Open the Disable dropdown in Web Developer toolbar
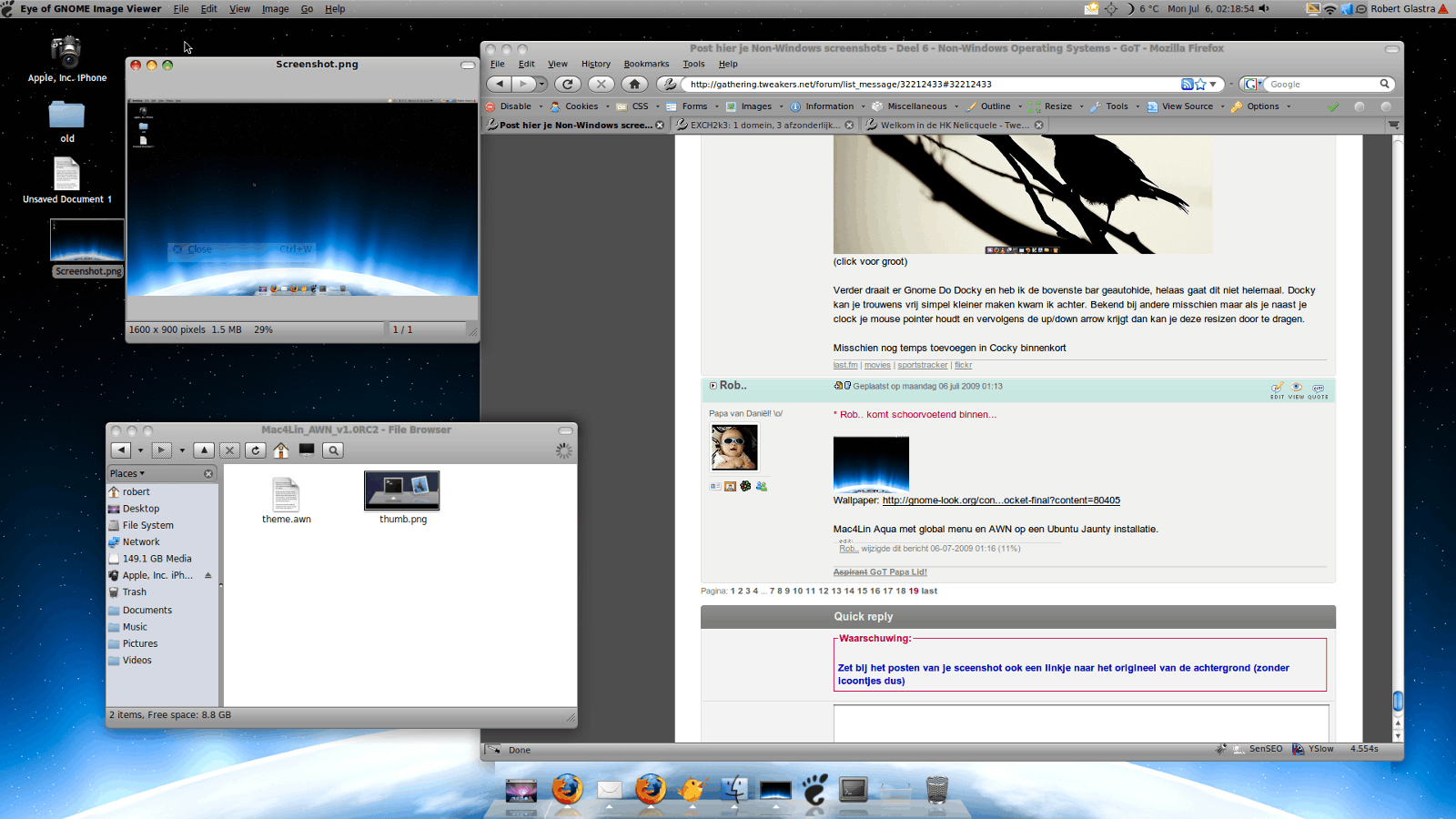Viewport: 1456px width, 819px height. coord(514,106)
